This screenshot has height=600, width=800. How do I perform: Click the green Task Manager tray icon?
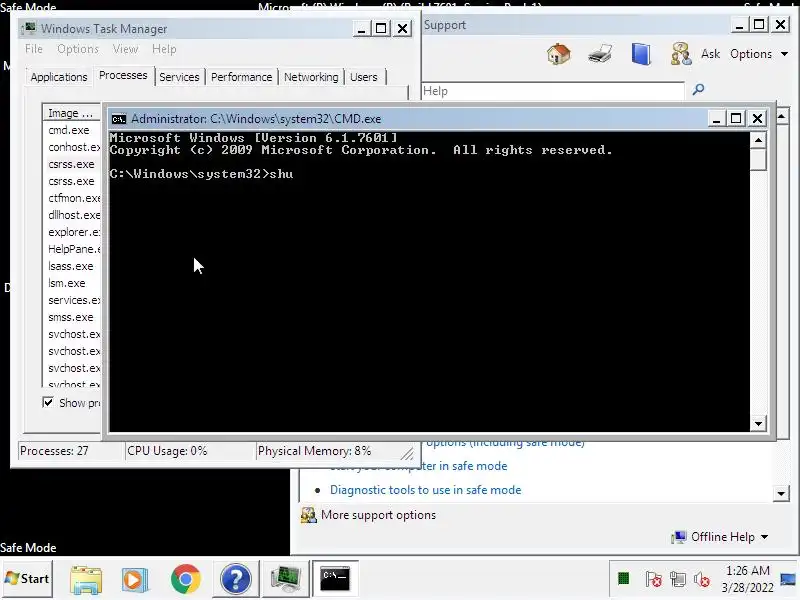click(x=623, y=579)
